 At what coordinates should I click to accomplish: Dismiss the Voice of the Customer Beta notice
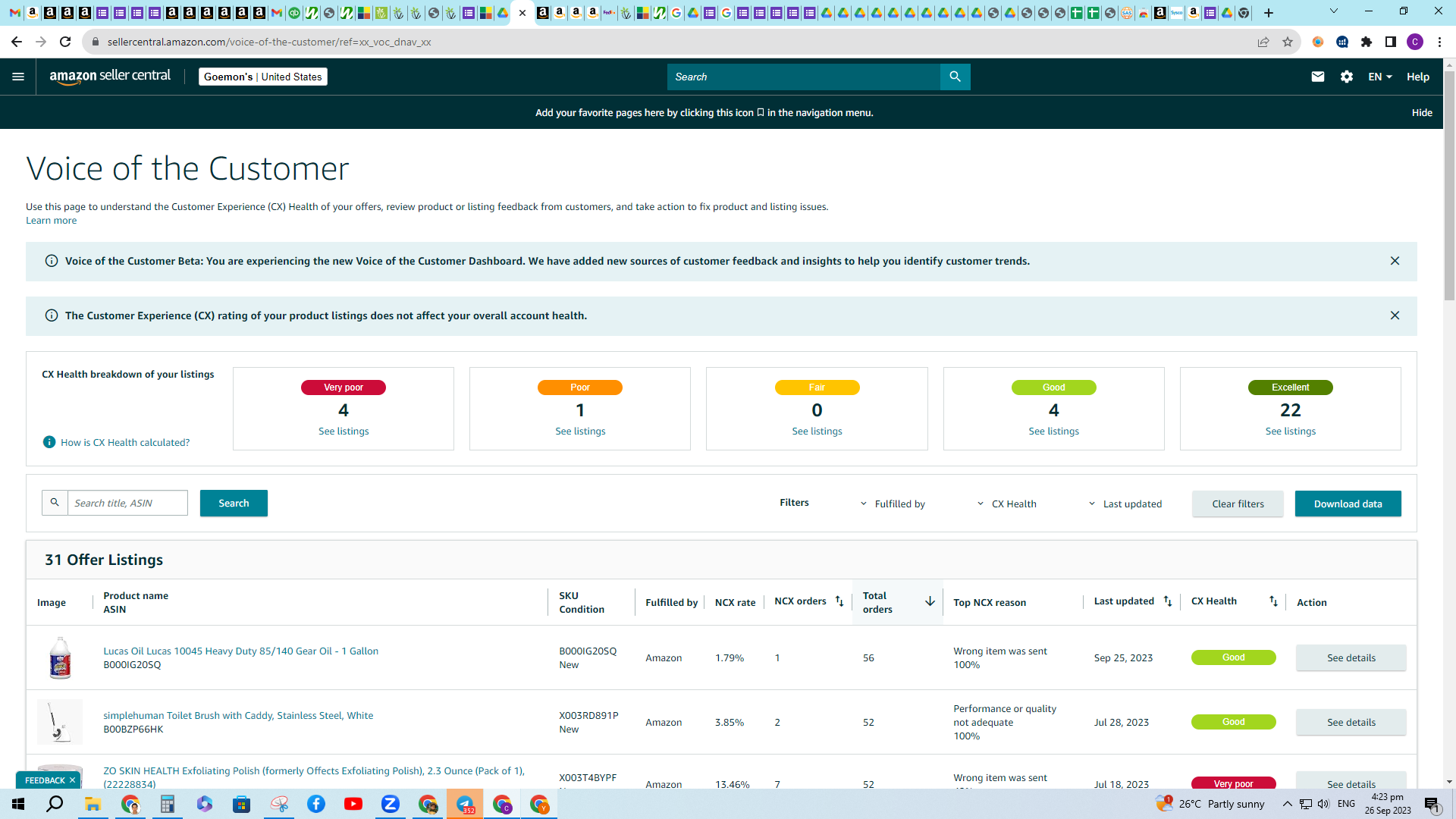tap(1395, 261)
